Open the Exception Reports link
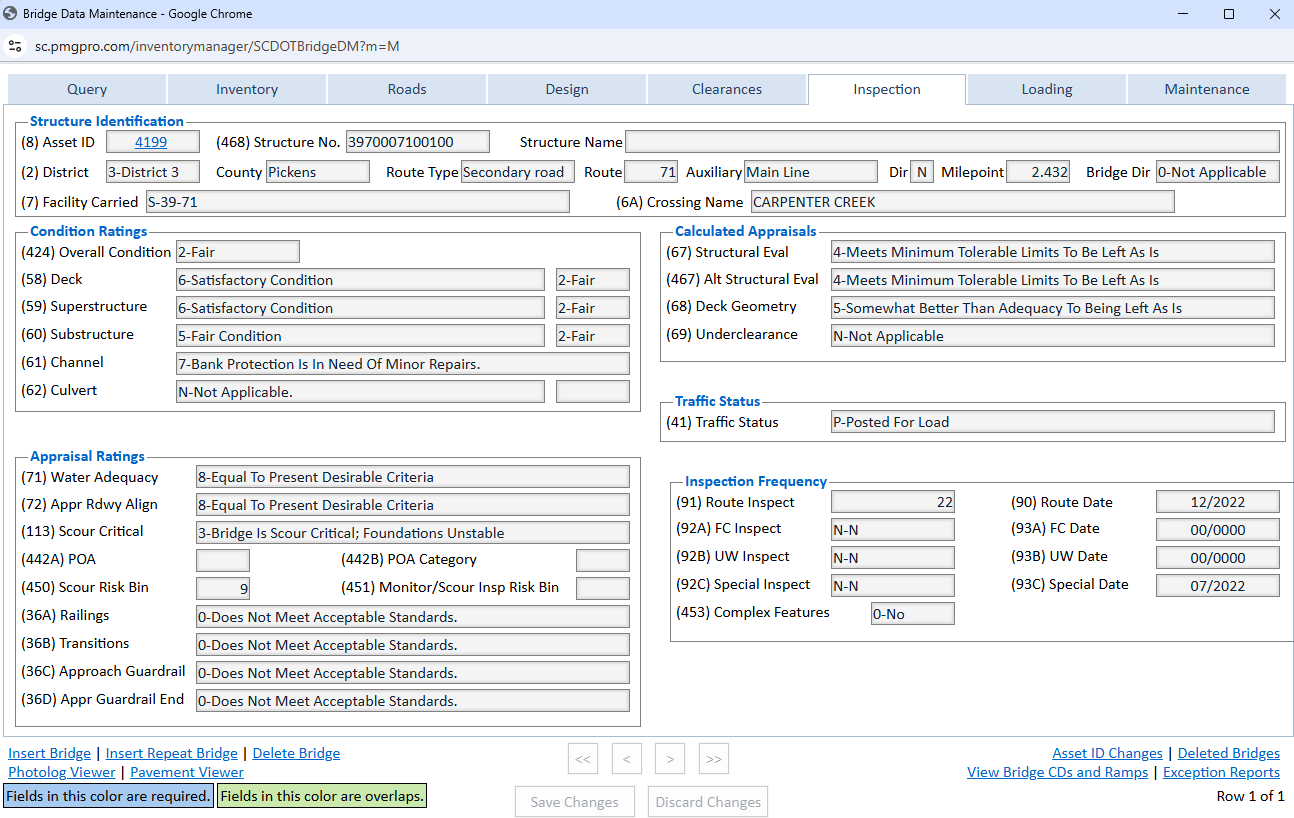The height and width of the screenshot is (818, 1294). point(1222,772)
